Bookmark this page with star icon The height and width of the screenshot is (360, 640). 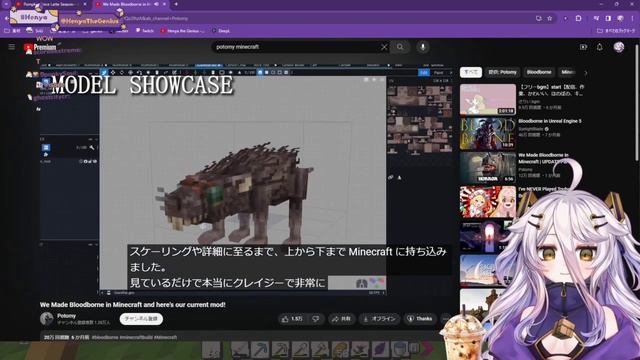pyautogui.click(x=549, y=18)
